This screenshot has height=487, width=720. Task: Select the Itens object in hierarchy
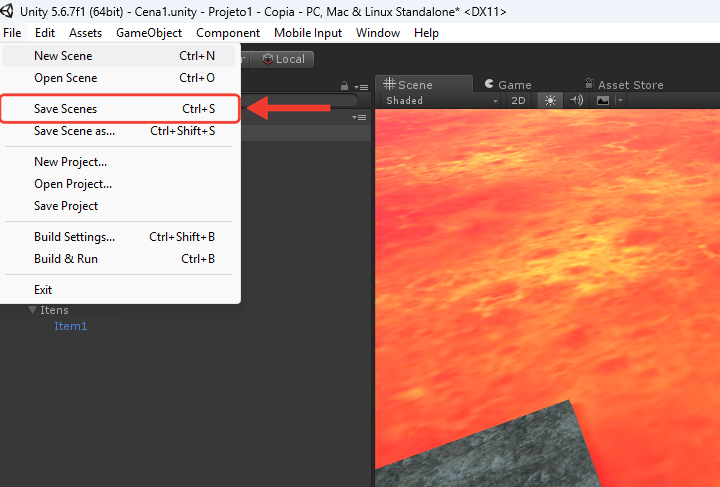pos(54,310)
